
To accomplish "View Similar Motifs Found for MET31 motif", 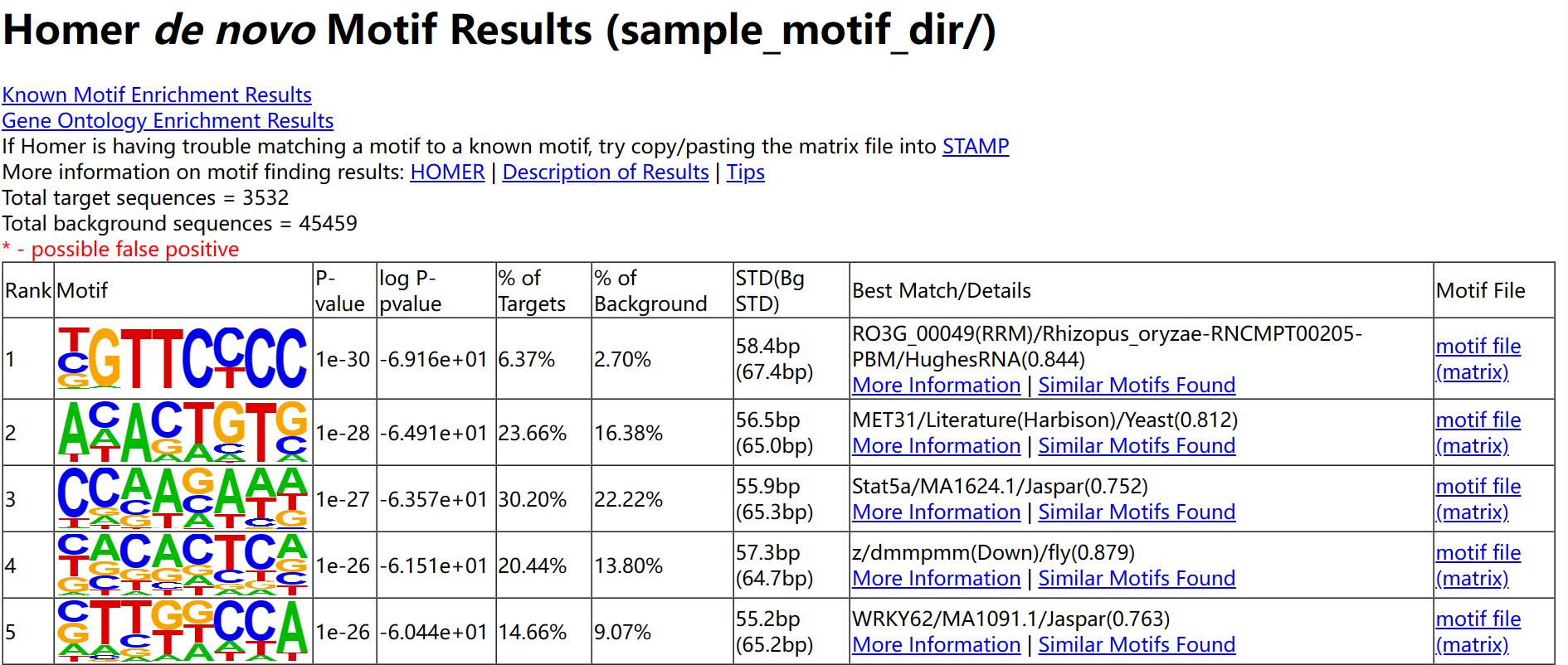I will [1136, 446].
